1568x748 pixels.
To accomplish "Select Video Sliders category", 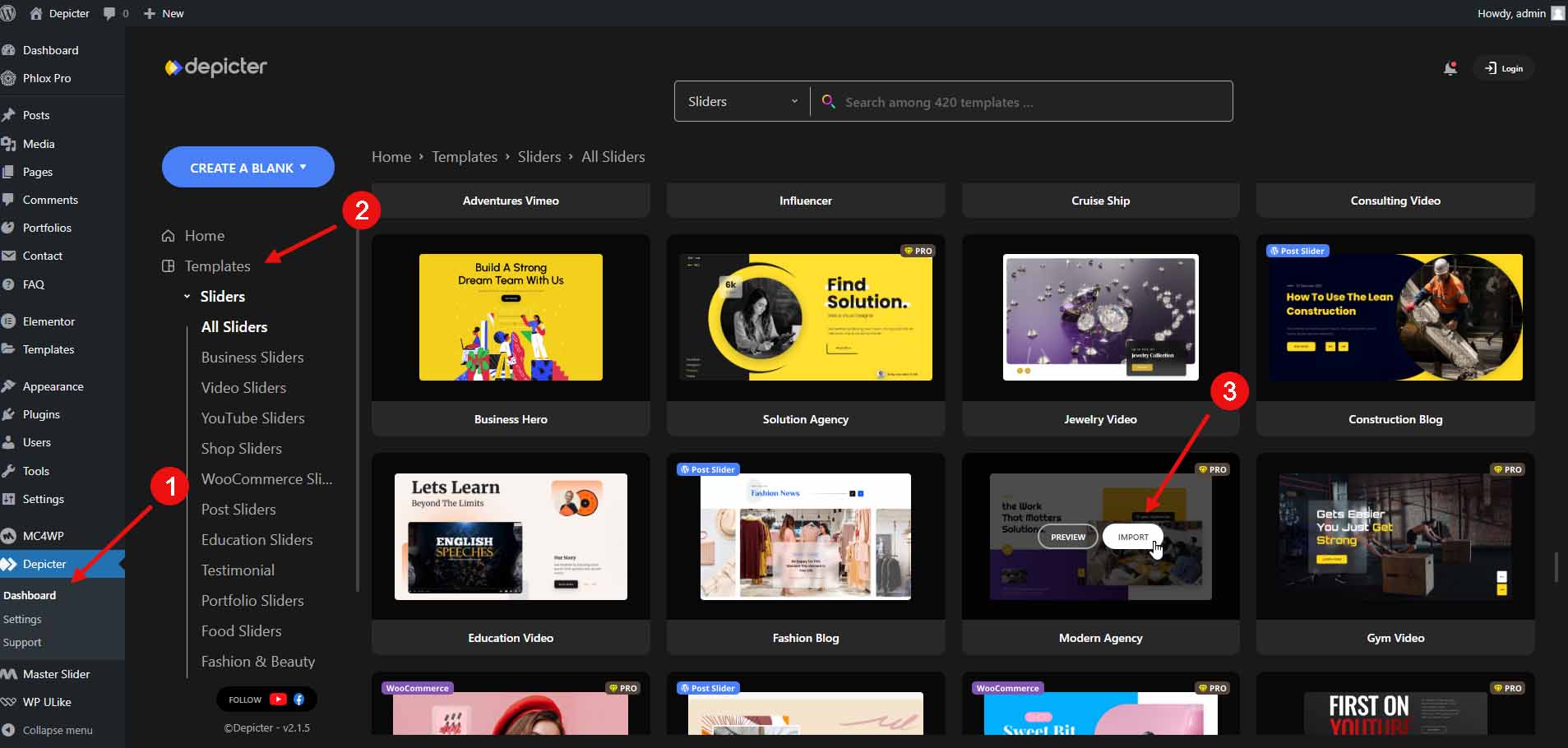I will (x=243, y=387).
